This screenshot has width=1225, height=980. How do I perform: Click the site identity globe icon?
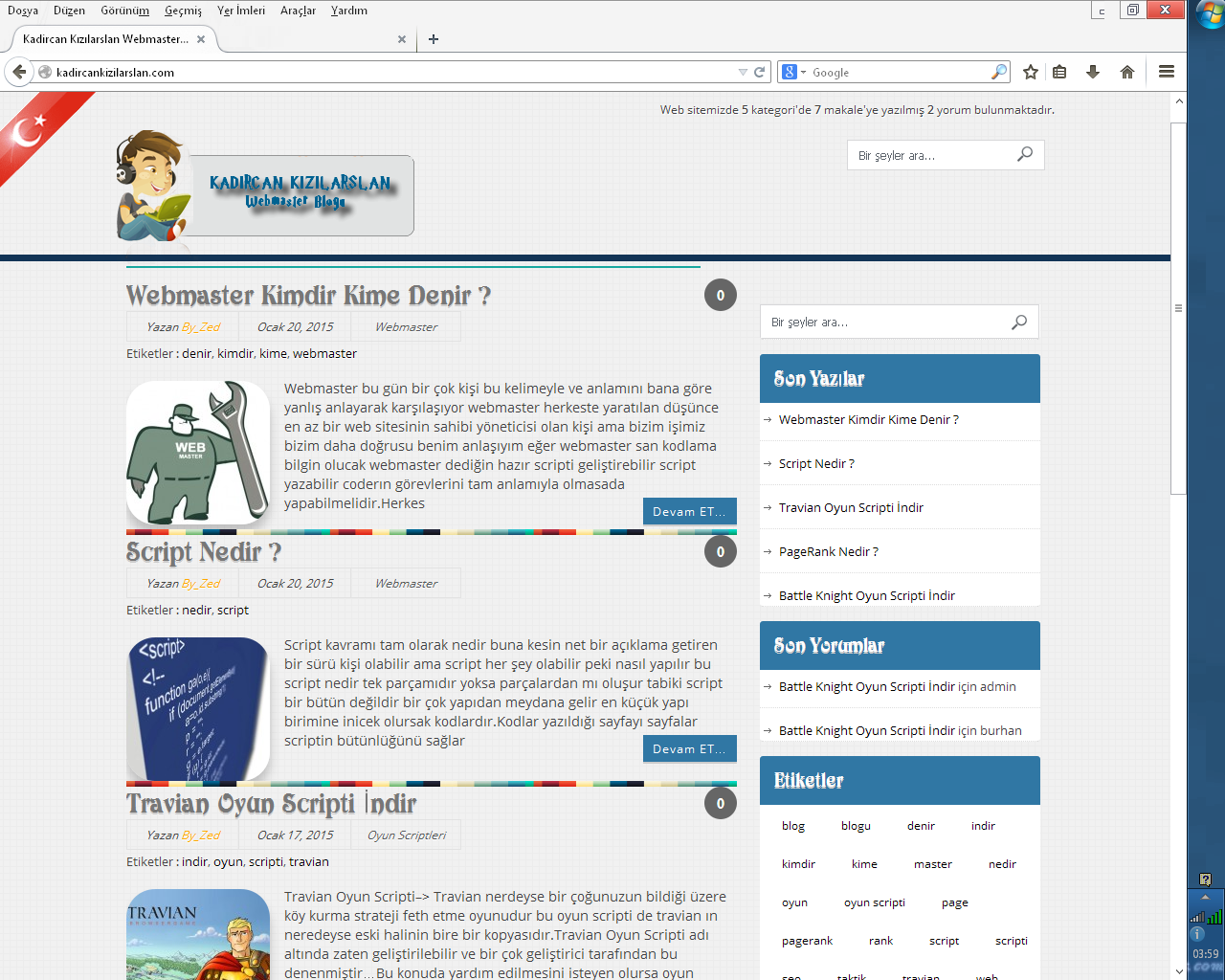[45, 72]
